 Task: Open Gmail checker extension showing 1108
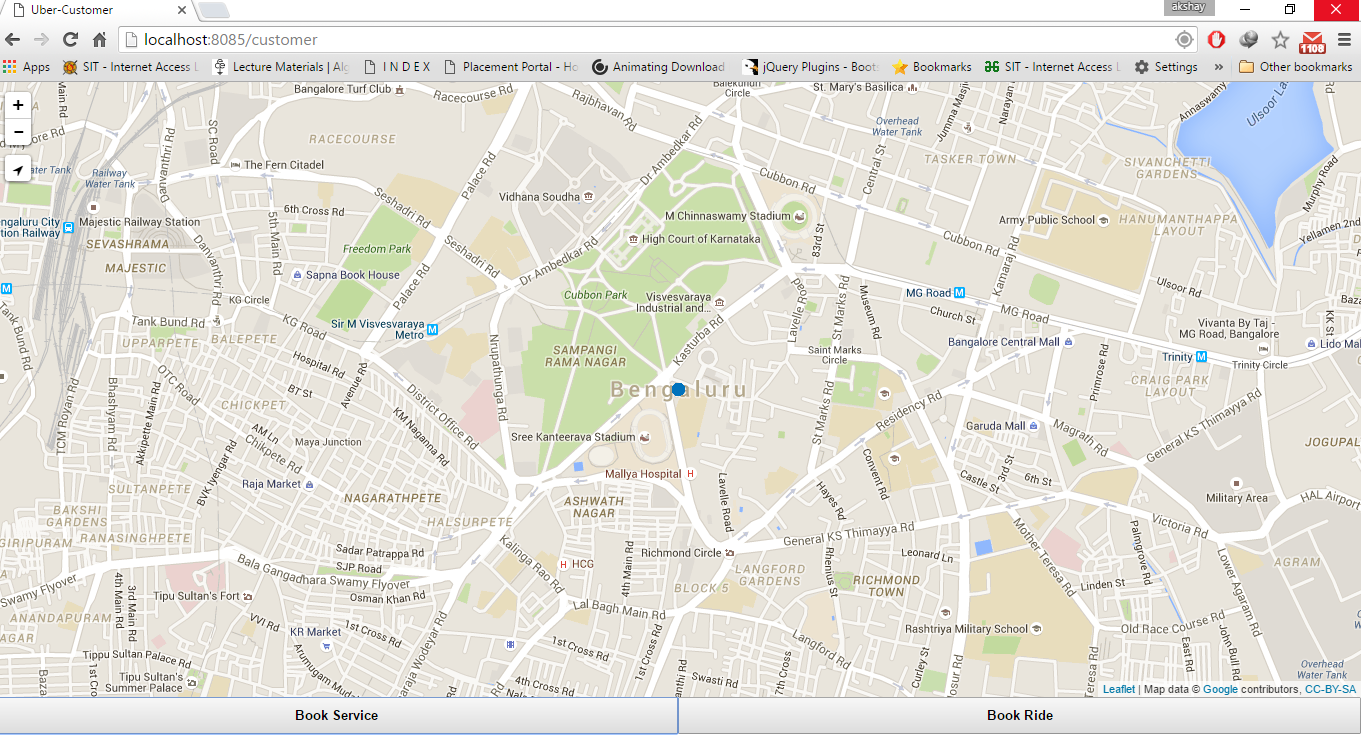pyautogui.click(x=1312, y=42)
